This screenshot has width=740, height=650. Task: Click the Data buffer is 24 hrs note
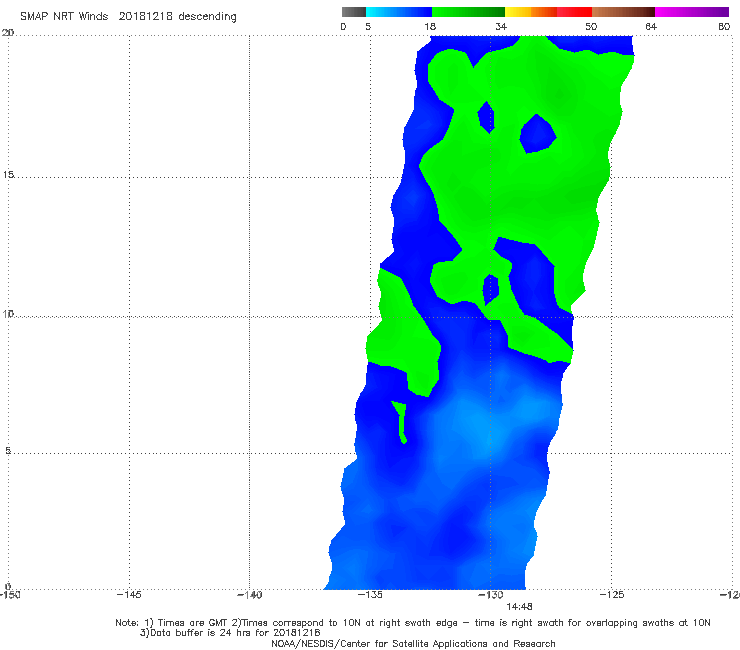coord(230,633)
